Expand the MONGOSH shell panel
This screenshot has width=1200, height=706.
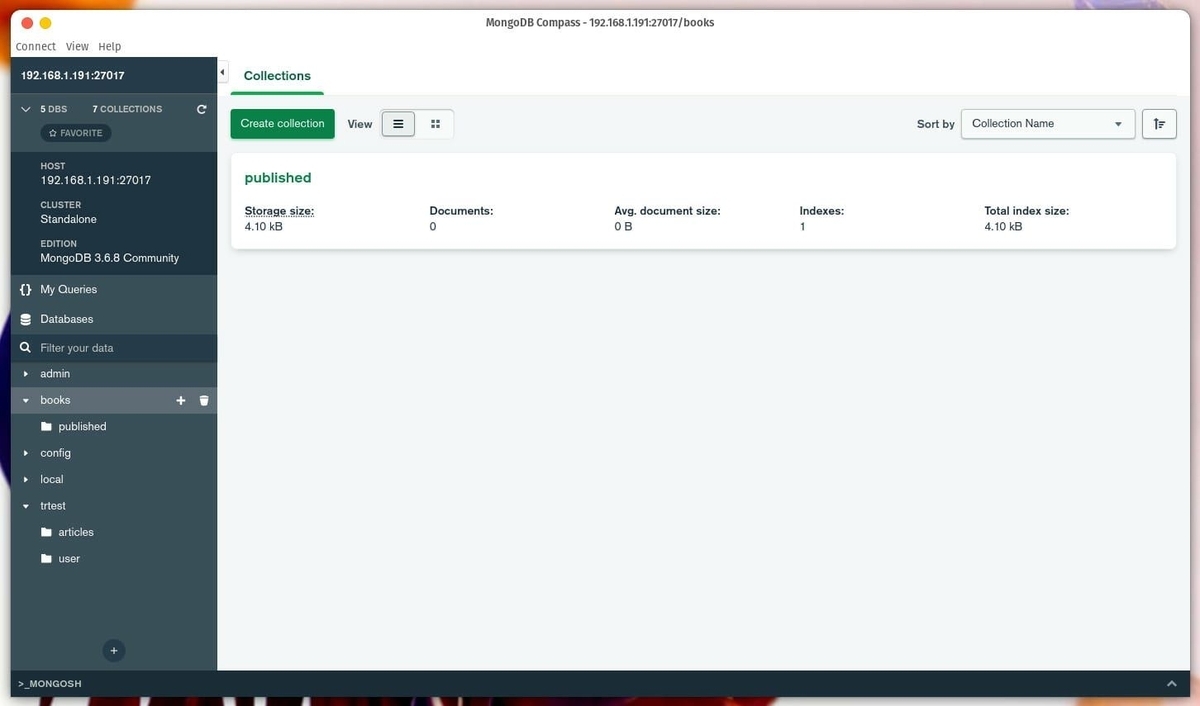point(1170,683)
